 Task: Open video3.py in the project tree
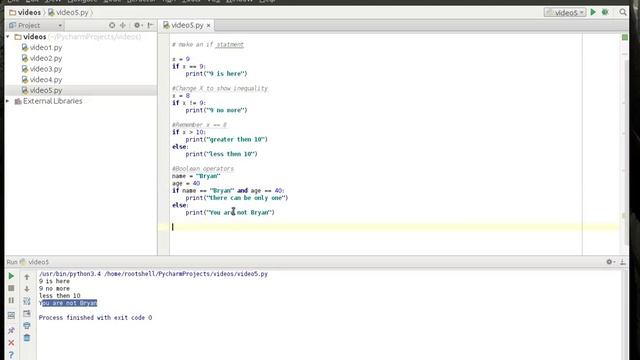point(46,69)
